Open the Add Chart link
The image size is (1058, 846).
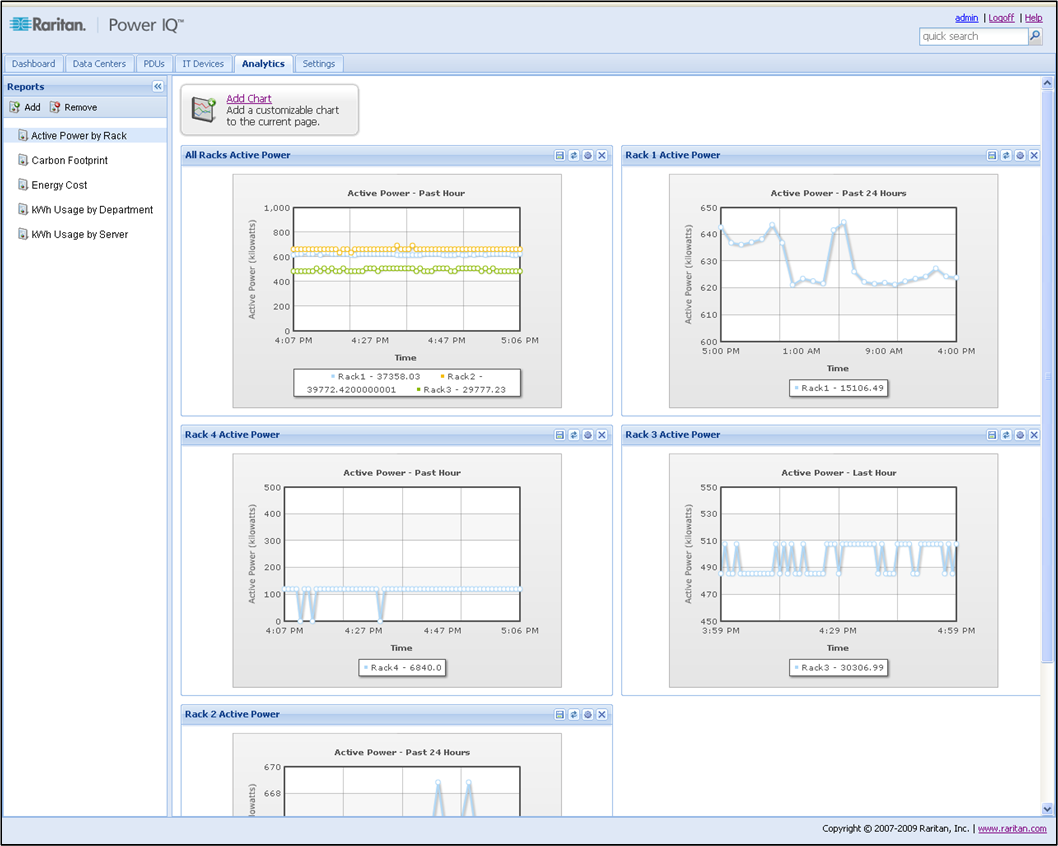248,98
